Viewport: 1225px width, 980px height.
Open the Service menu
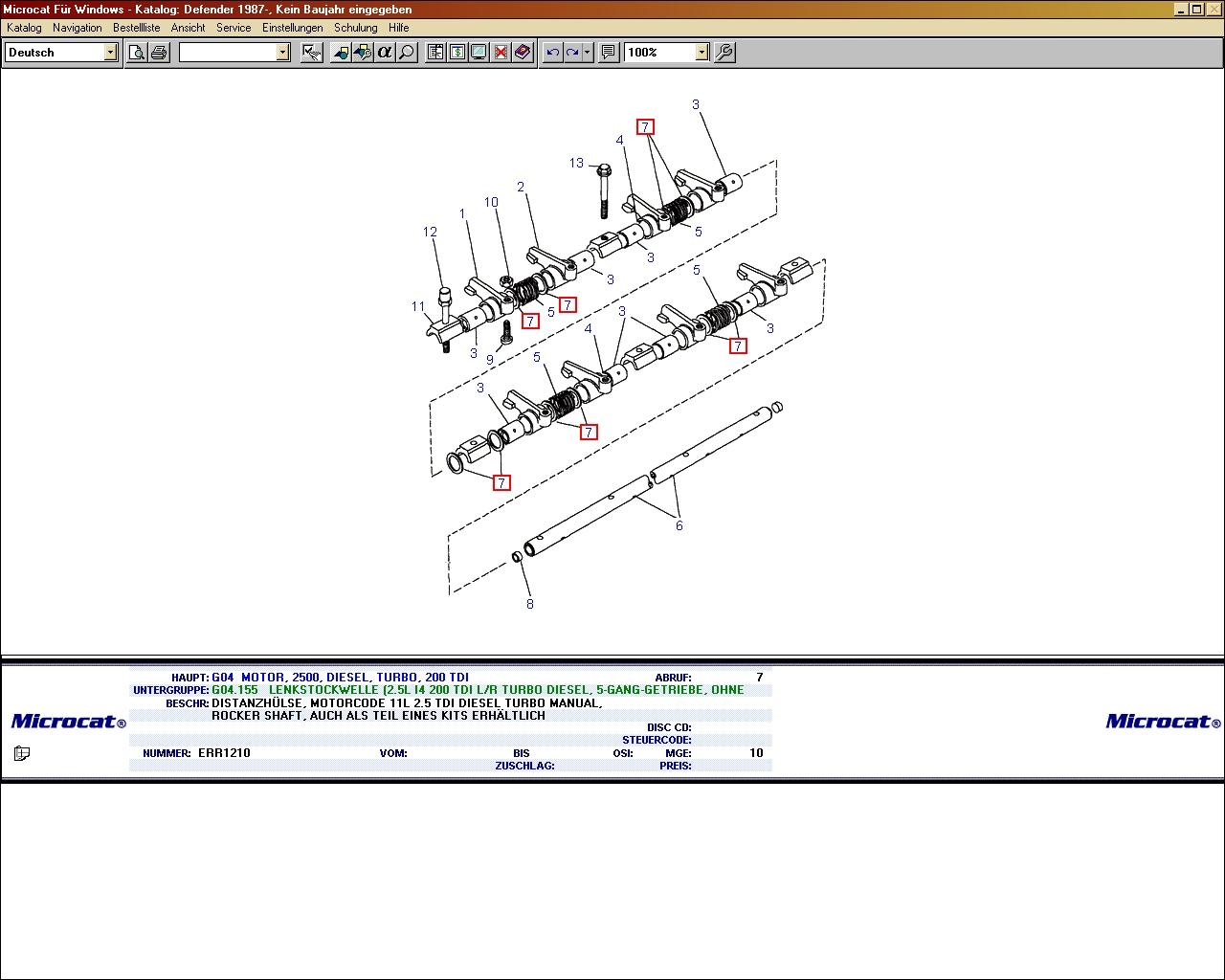234,28
